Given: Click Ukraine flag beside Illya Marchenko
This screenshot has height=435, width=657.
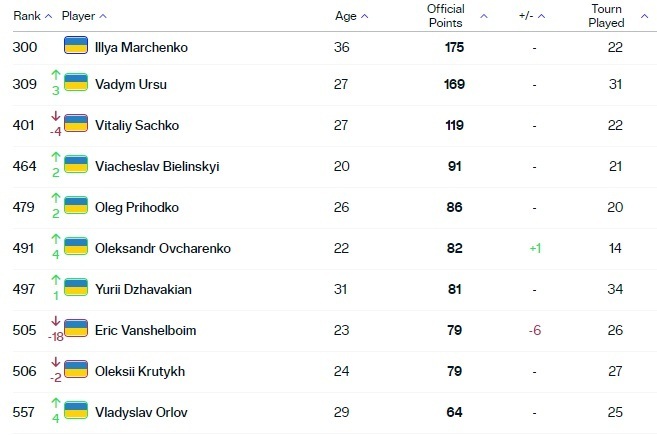Looking at the screenshot, I should (75, 46).
